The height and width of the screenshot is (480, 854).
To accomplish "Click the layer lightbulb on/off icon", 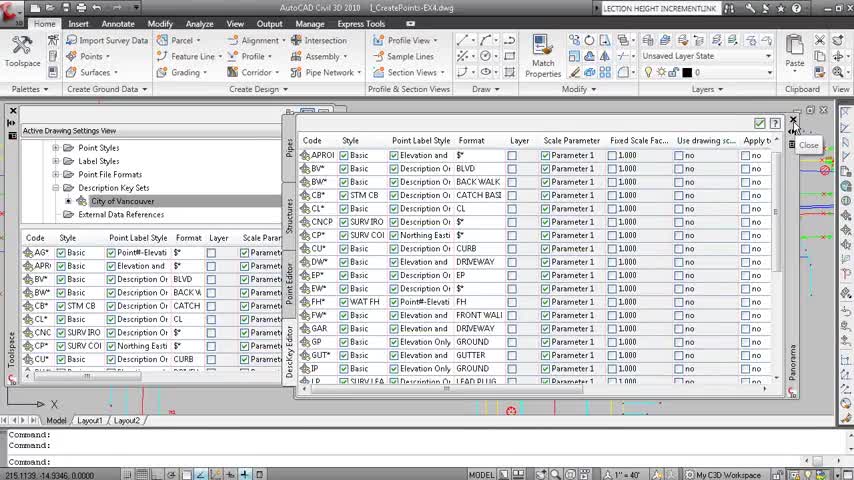I will [648, 72].
